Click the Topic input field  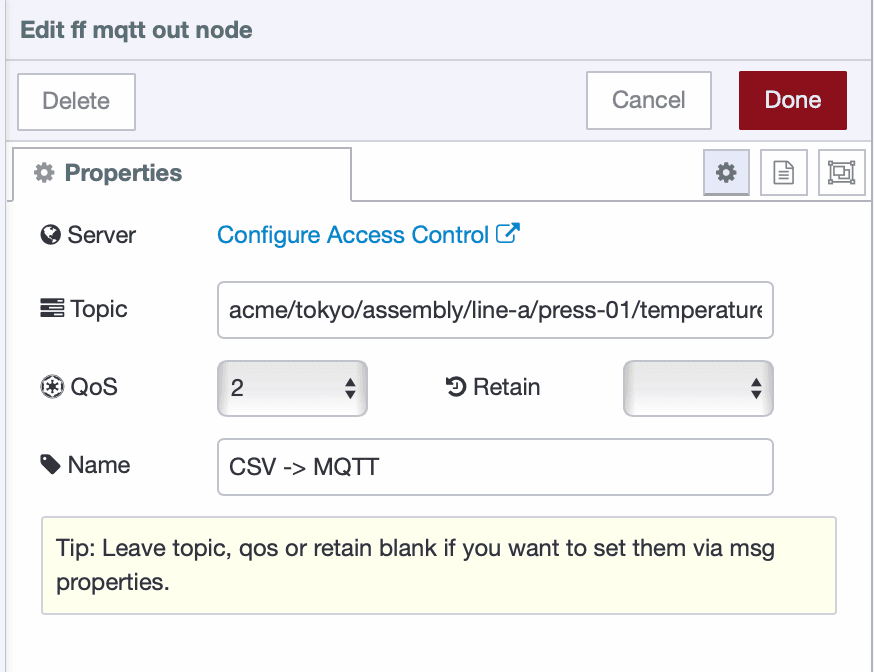pos(495,310)
